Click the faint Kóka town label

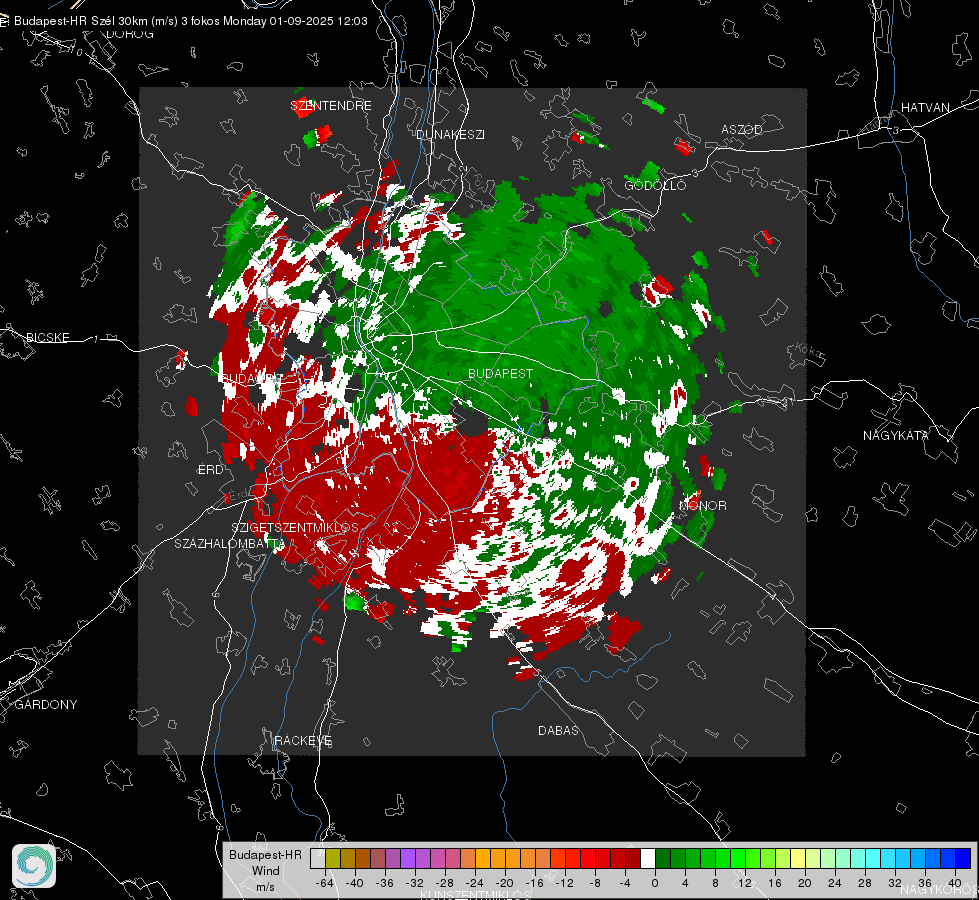[808, 352]
